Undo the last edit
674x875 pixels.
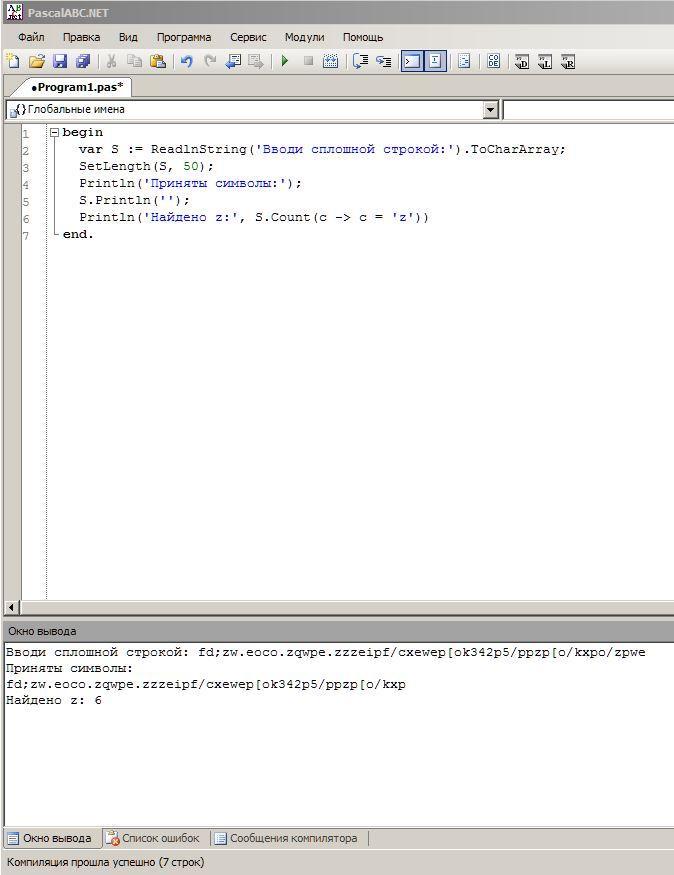(x=187, y=61)
